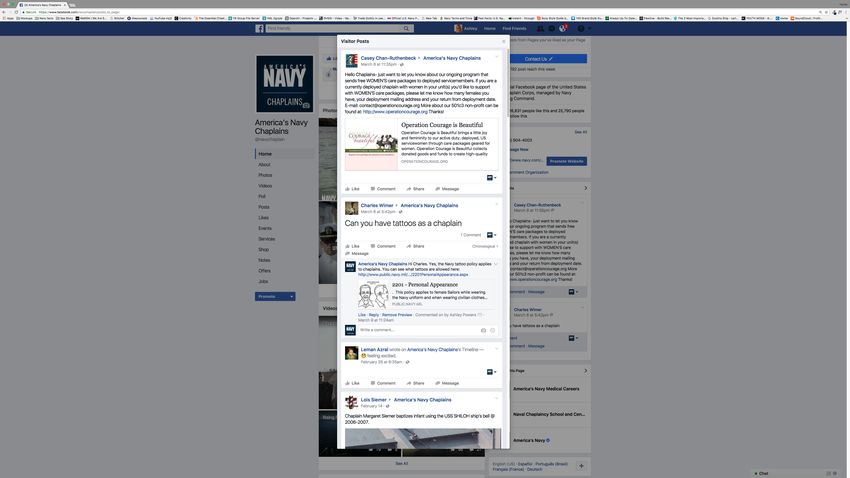Share Leman Azral's post
The height and width of the screenshot is (478, 850).
[415, 384]
